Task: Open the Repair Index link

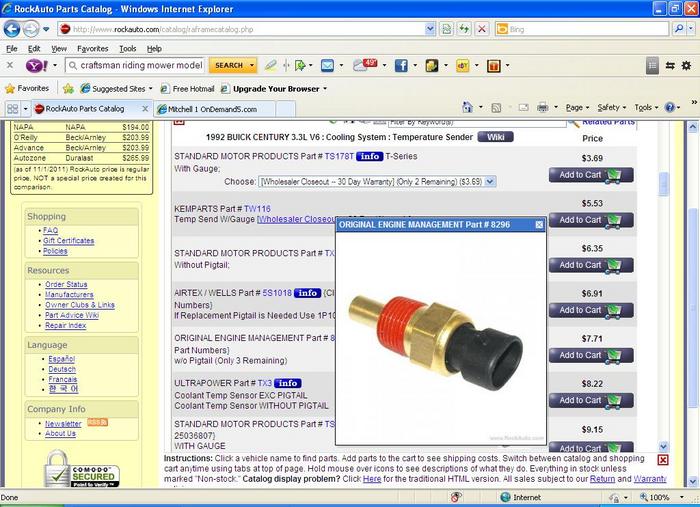Action: coord(66,325)
